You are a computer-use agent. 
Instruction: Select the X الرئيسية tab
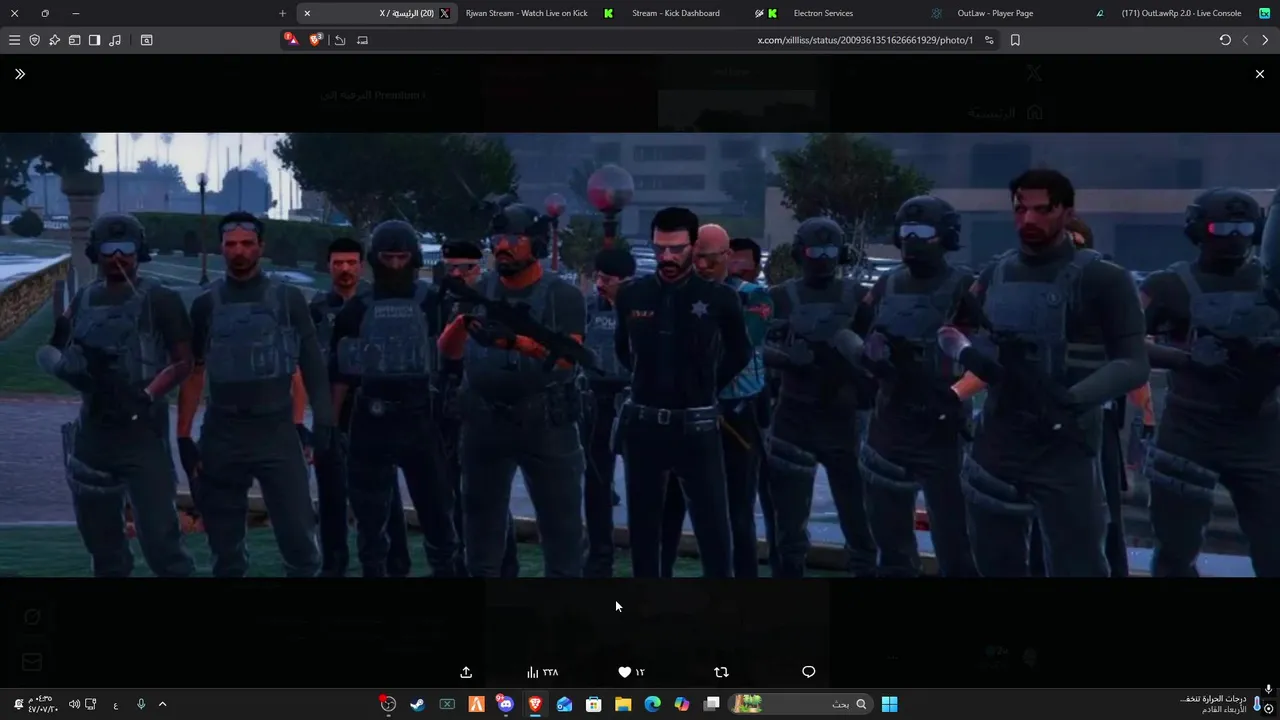[x=378, y=13]
